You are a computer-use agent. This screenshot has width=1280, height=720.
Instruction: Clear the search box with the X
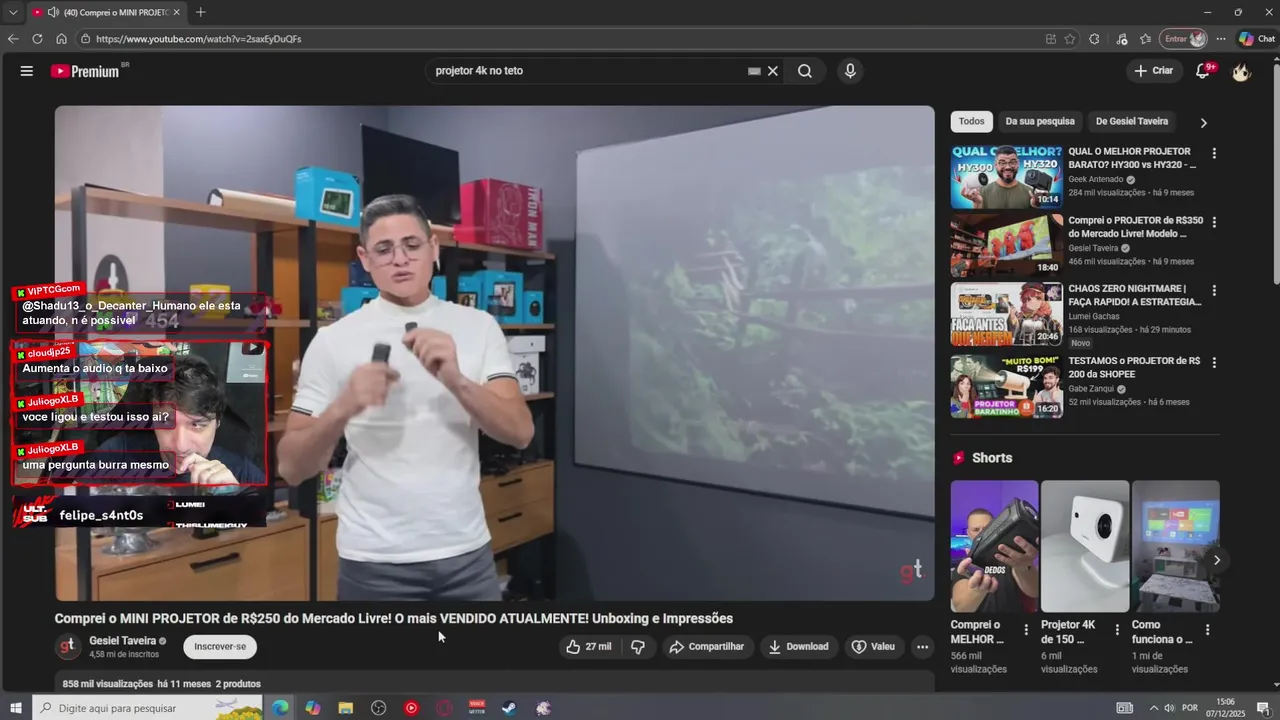773,71
